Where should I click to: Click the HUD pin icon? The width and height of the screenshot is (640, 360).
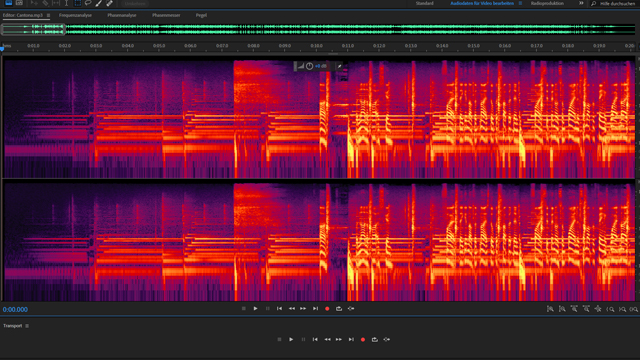coord(339,66)
